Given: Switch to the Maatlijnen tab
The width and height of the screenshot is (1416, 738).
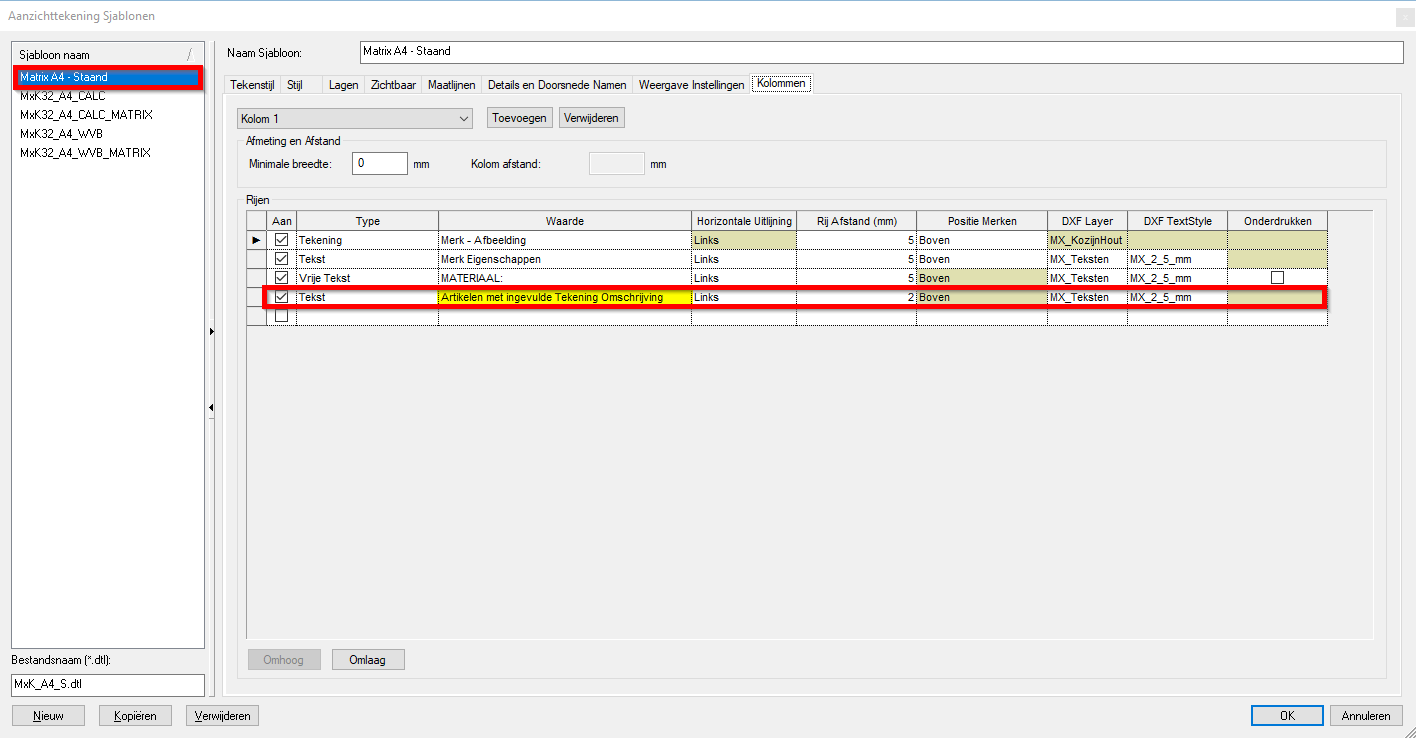Looking at the screenshot, I should click(452, 85).
